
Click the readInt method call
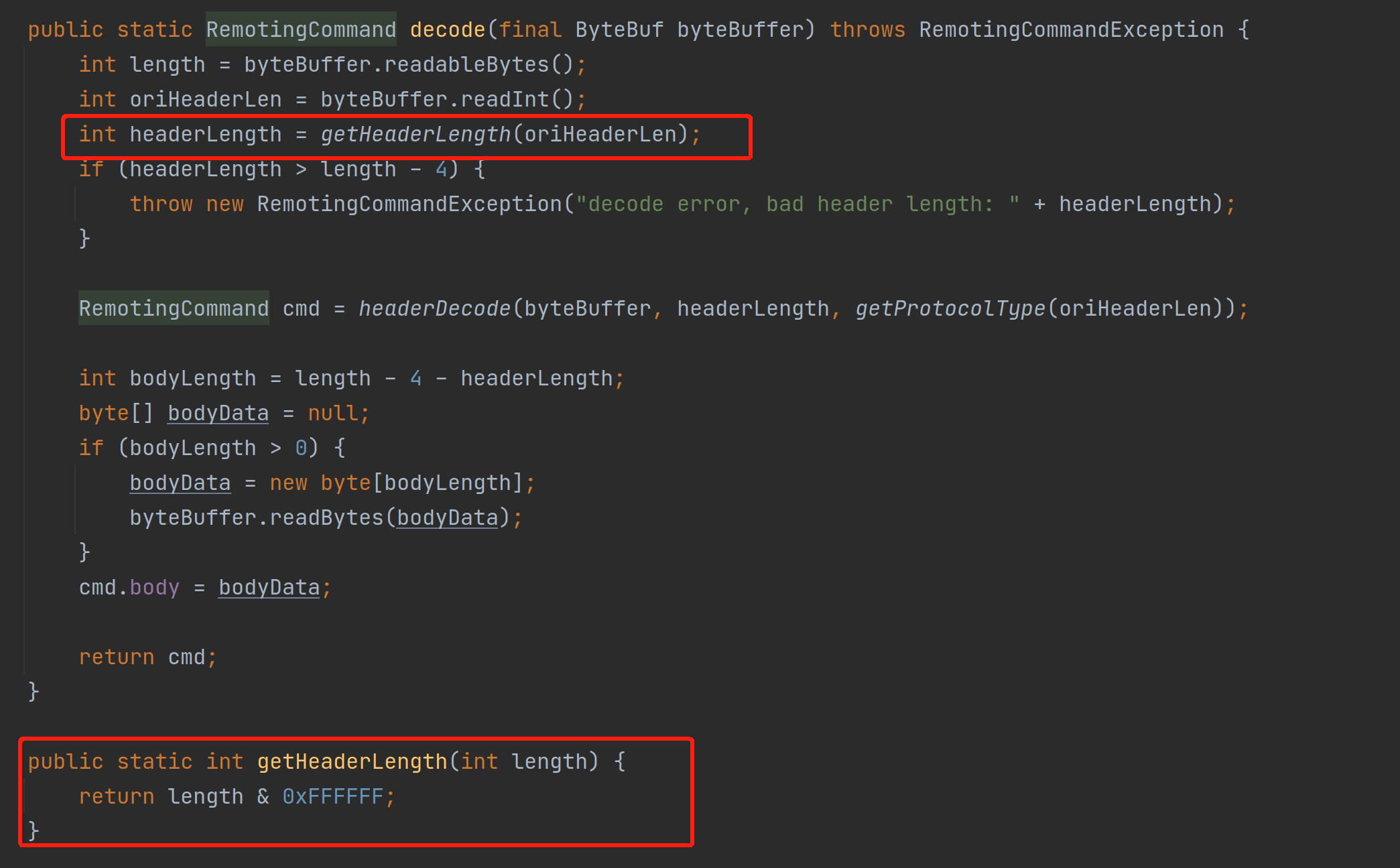pos(505,99)
